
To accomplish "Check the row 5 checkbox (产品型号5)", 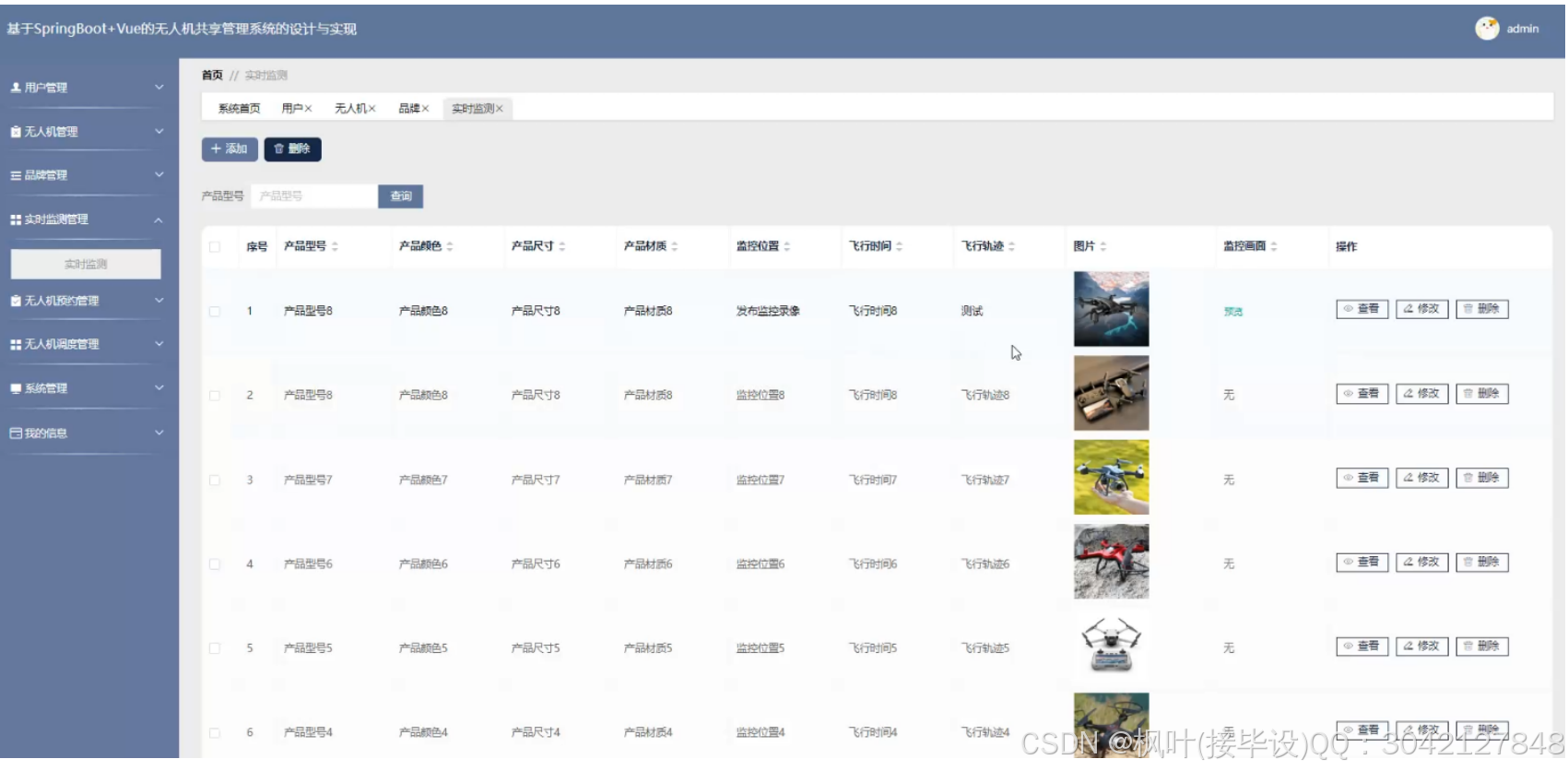I will click(215, 648).
